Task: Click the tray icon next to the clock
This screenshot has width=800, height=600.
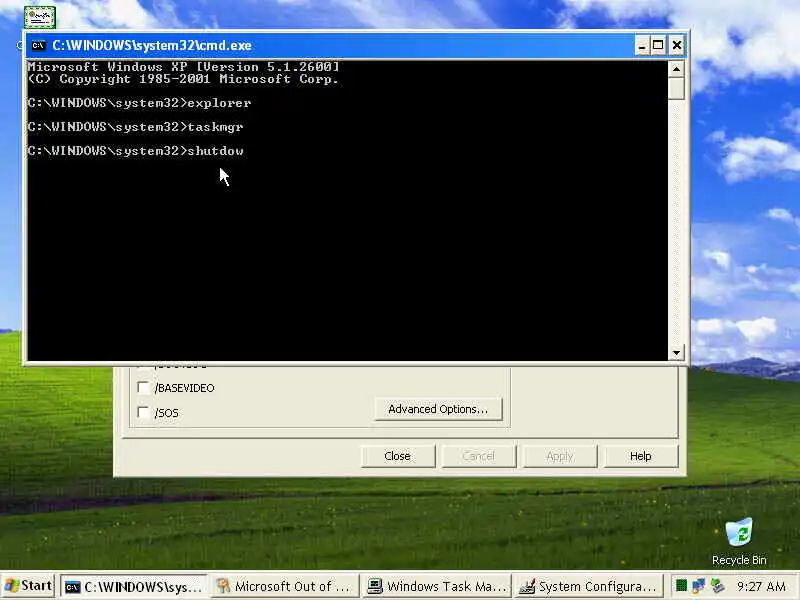Action: (x=718, y=585)
